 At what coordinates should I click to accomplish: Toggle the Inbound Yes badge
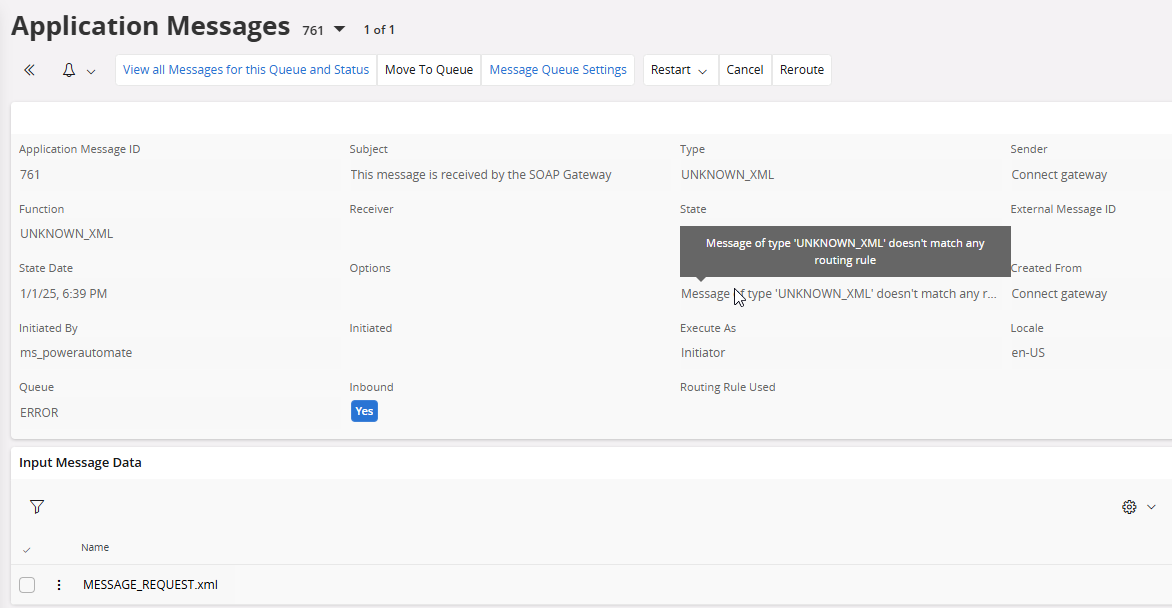[x=364, y=411]
